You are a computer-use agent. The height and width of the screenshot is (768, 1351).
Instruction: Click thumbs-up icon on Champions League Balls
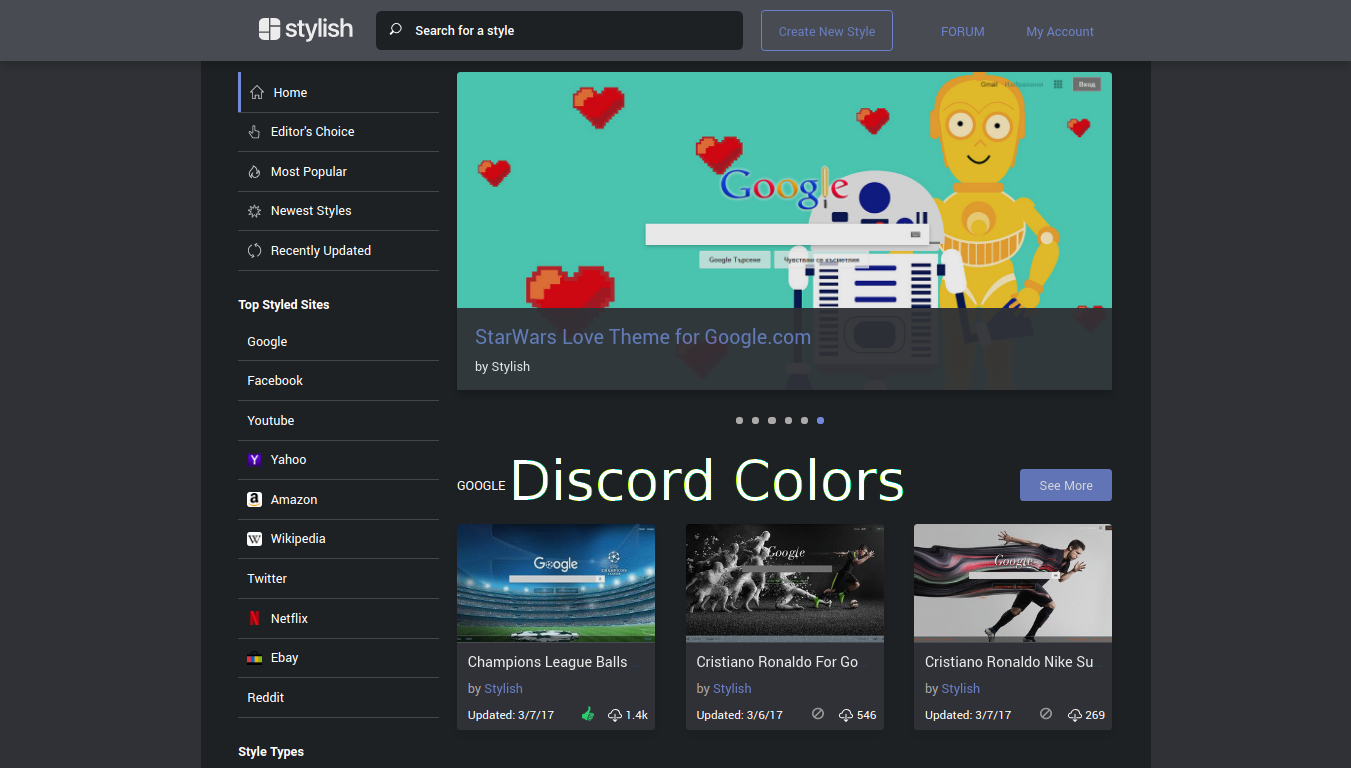click(588, 714)
